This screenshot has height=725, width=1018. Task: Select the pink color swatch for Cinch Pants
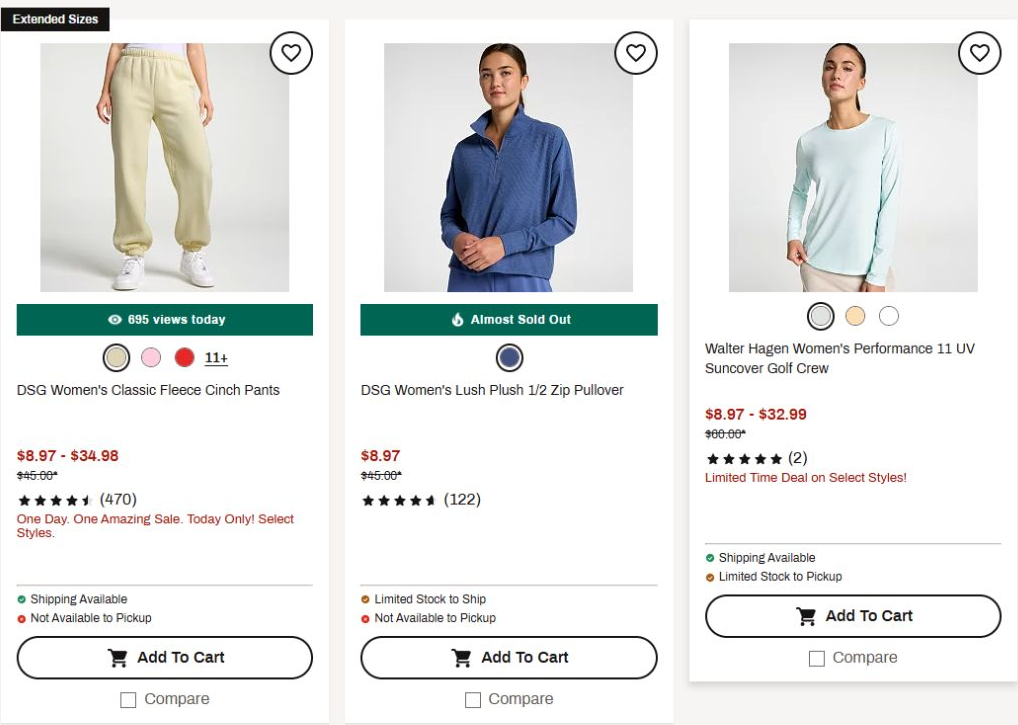(x=151, y=358)
